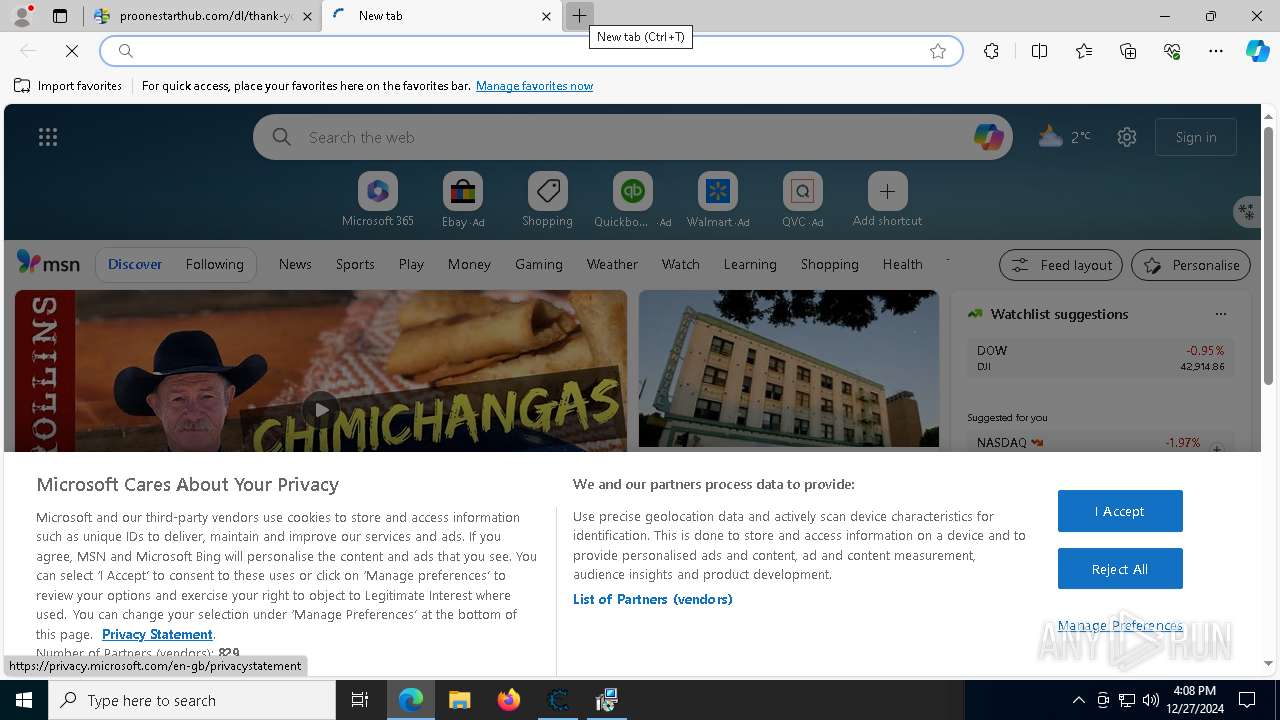Open Manage favorites now link

pyautogui.click(x=534, y=86)
